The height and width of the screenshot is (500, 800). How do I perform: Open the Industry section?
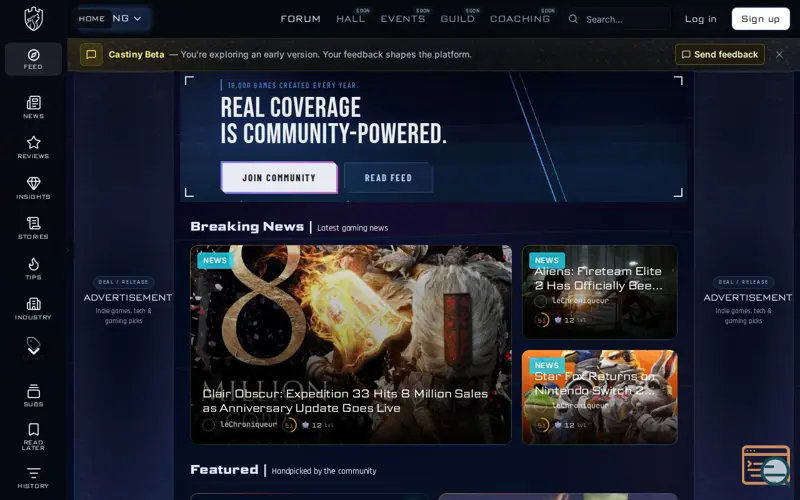pos(33,309)
